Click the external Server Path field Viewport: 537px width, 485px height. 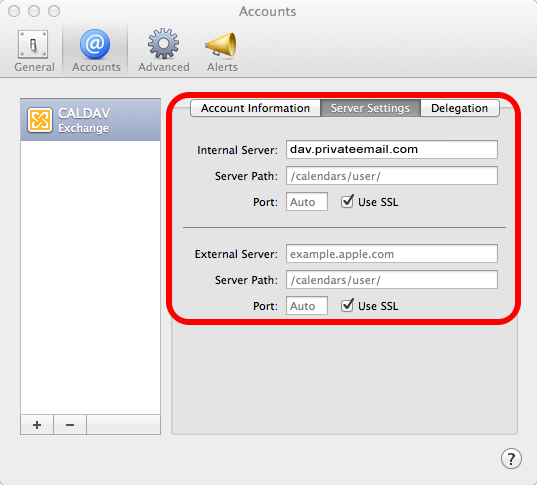coord(392,280)
